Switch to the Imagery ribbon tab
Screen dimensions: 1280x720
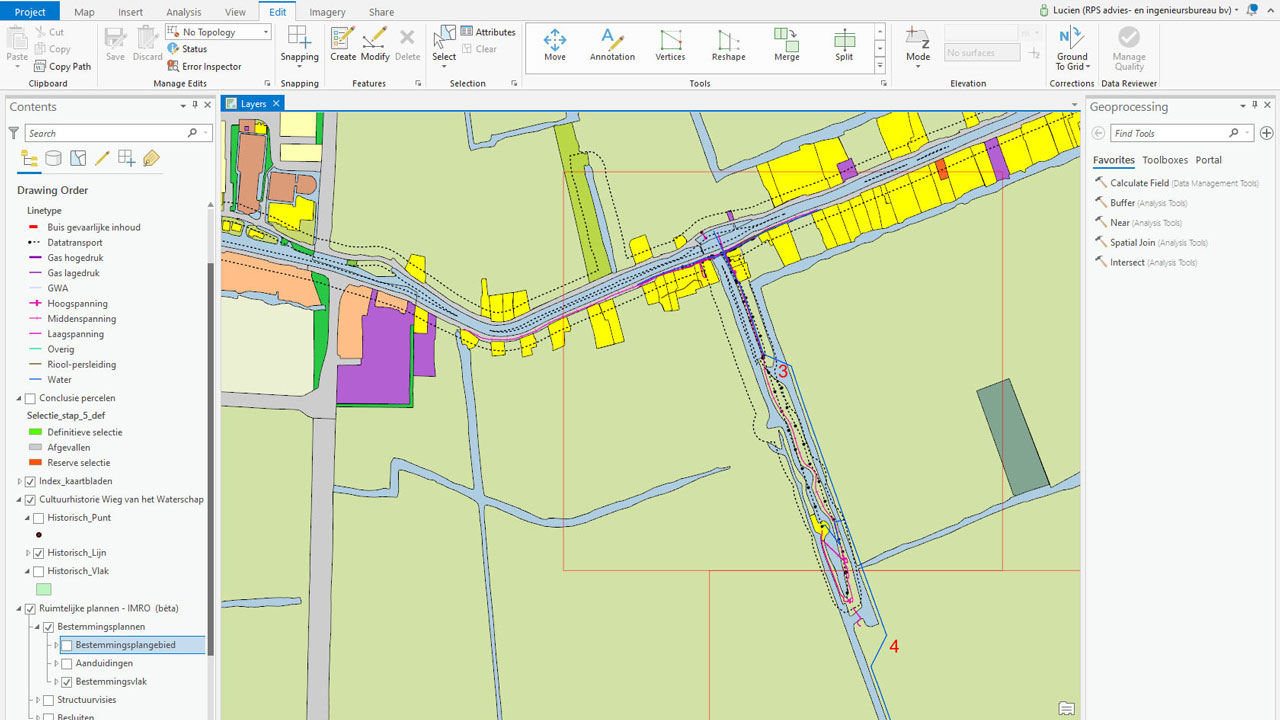point(327,11)
